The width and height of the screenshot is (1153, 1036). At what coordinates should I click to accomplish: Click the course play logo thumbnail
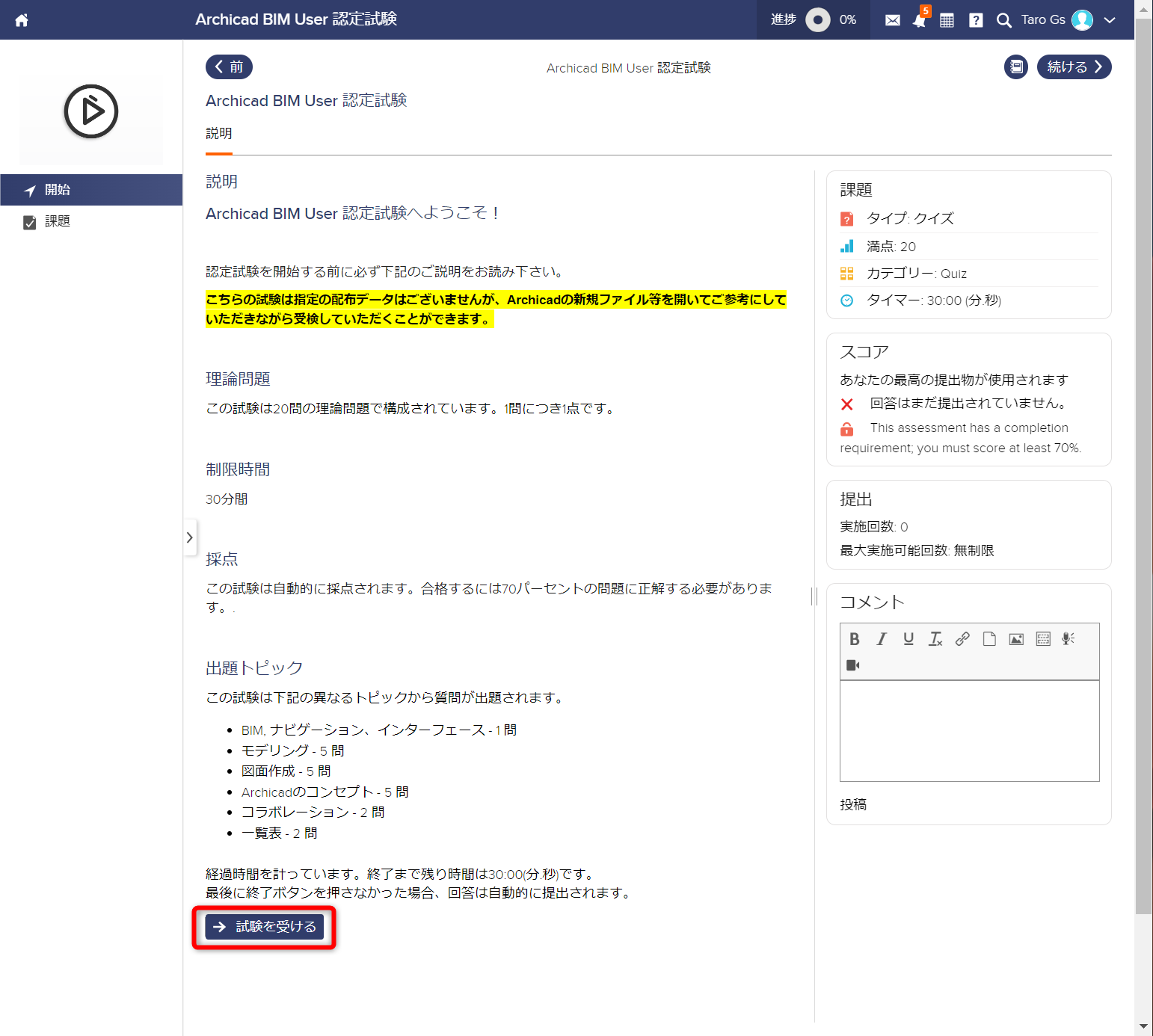click(x=91, y=112)
